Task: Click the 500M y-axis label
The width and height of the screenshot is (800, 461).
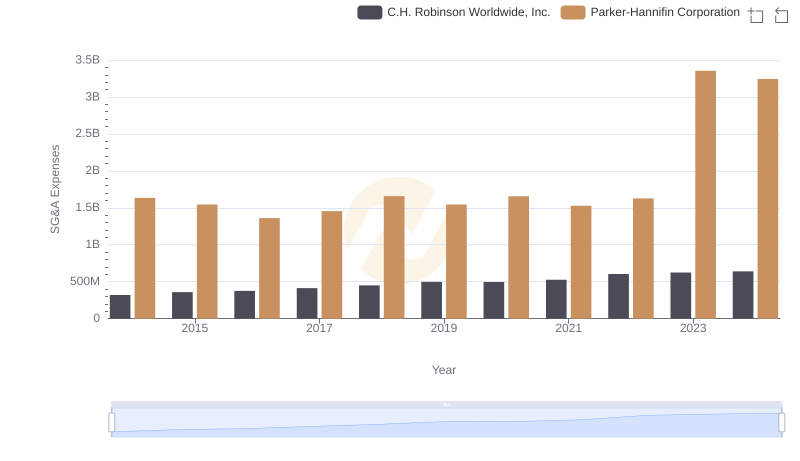Action: pos(85,281)
